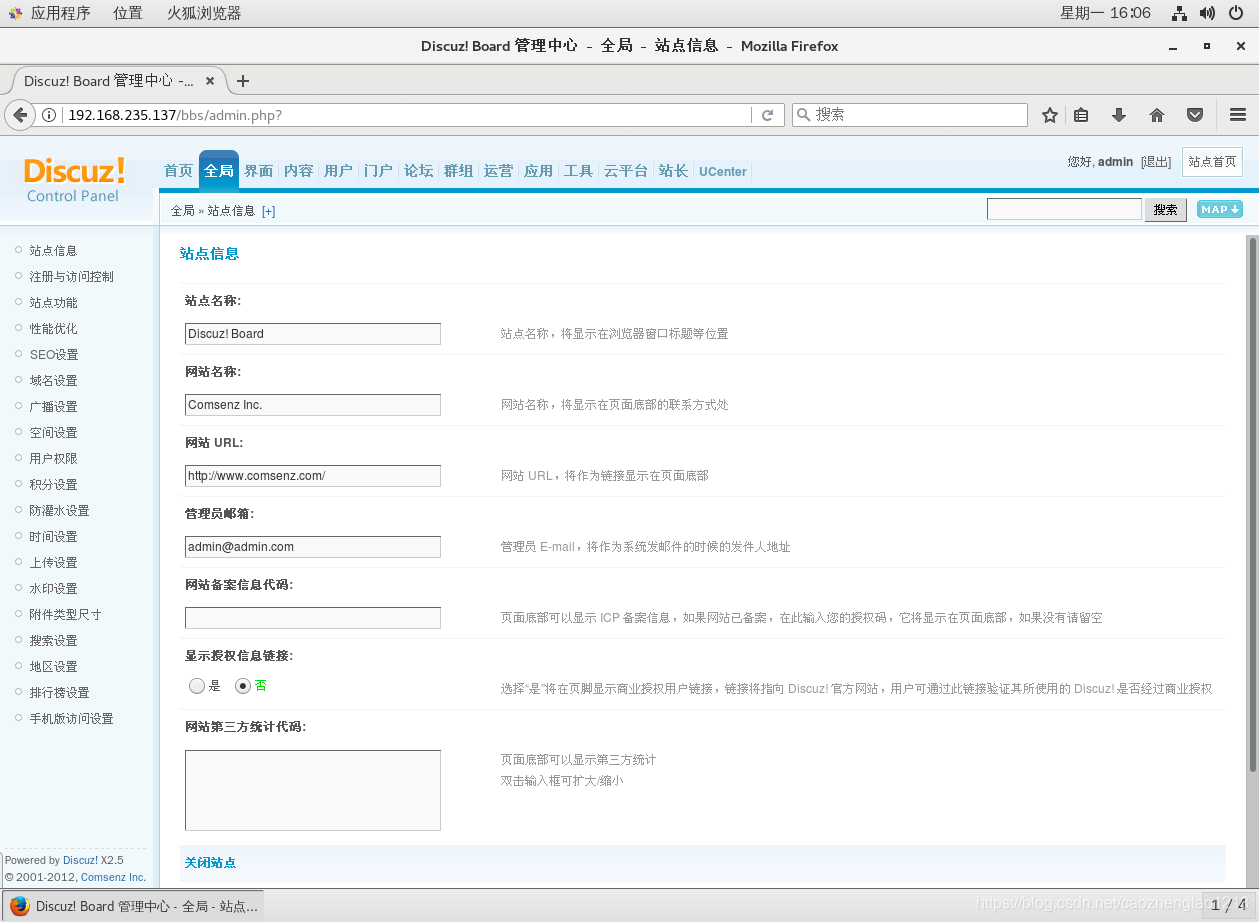The height and width of the screenshot is (922, 1259).
Task: Switch to the 群组 tab
Action: point(458,171)
